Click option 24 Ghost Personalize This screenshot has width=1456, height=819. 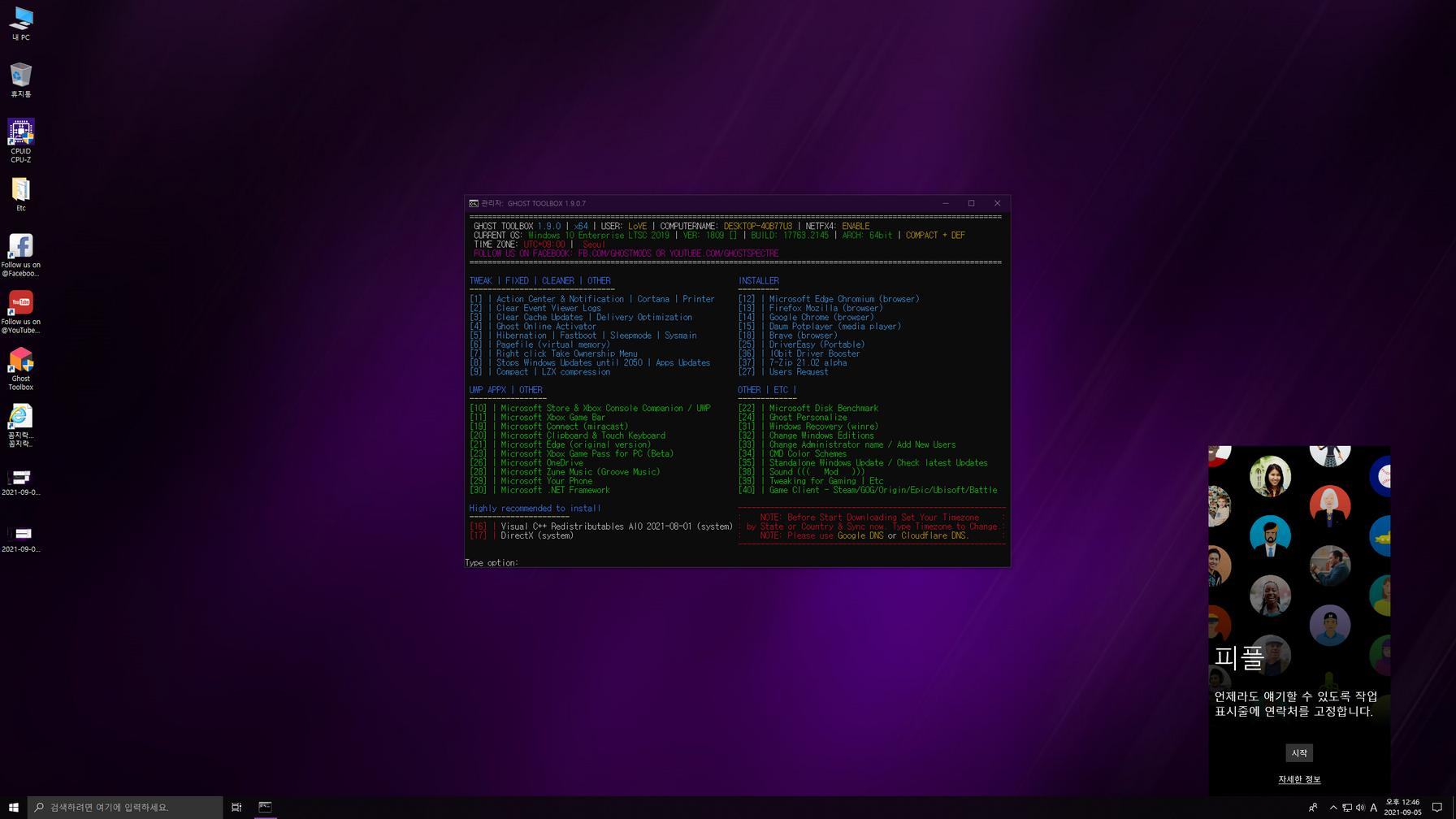click(792, 418)
